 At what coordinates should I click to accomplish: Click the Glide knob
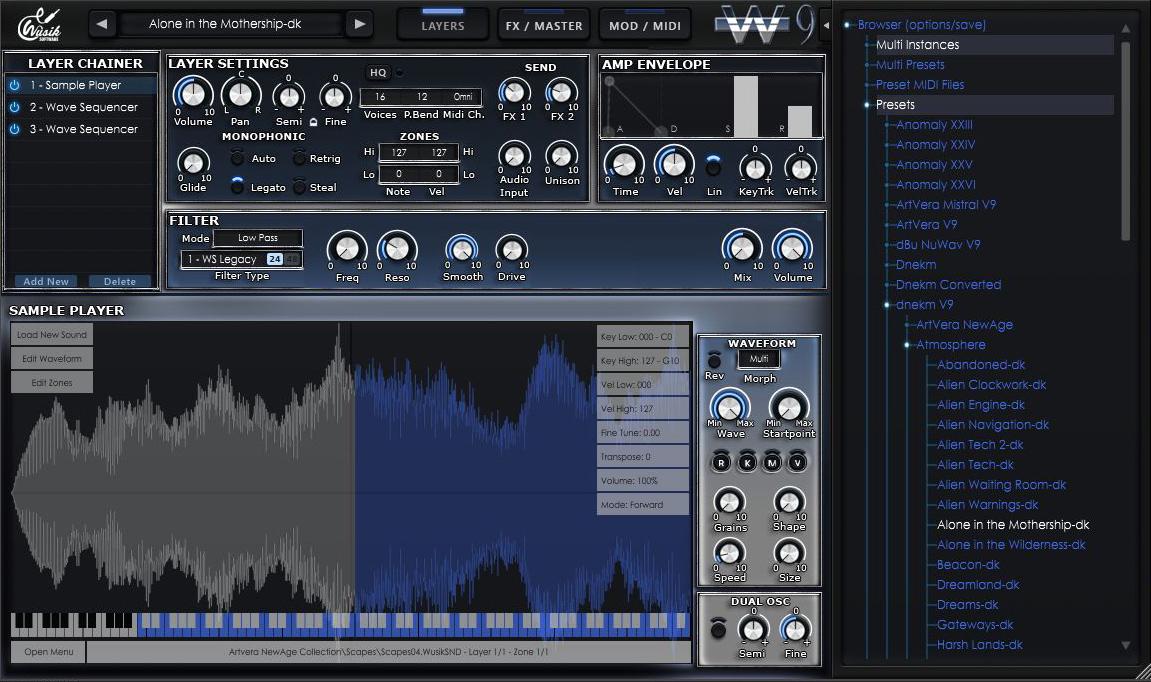coord(193,162)
